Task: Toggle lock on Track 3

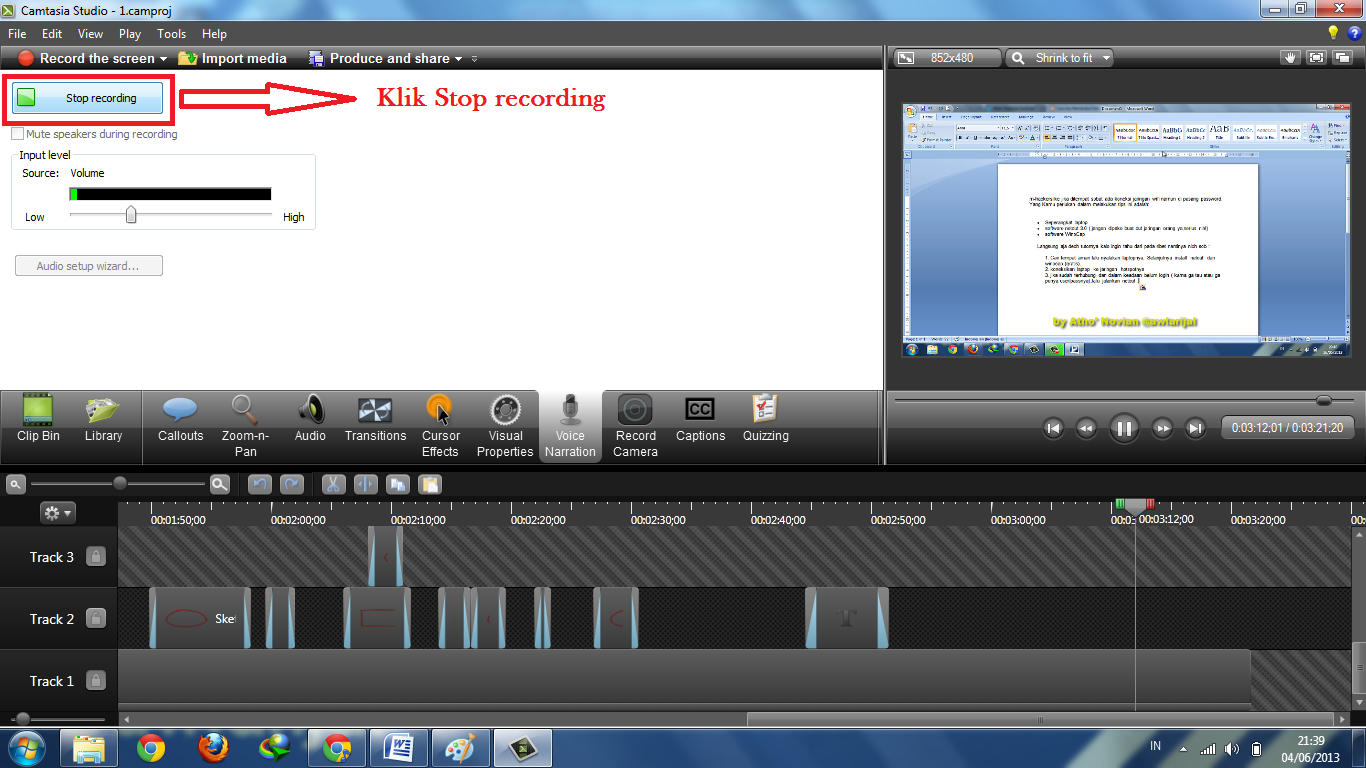Action: [x=96, y=556]
